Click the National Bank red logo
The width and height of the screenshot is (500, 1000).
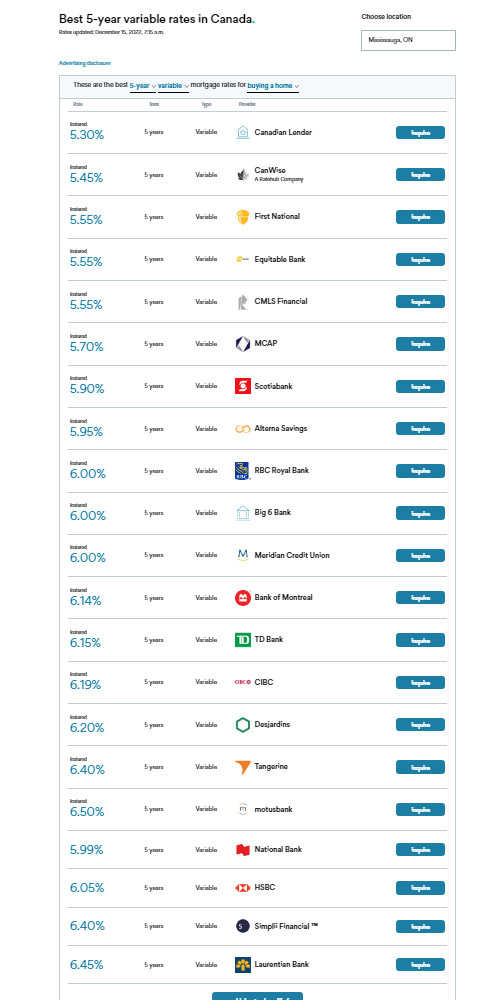[x=242, y=849]
